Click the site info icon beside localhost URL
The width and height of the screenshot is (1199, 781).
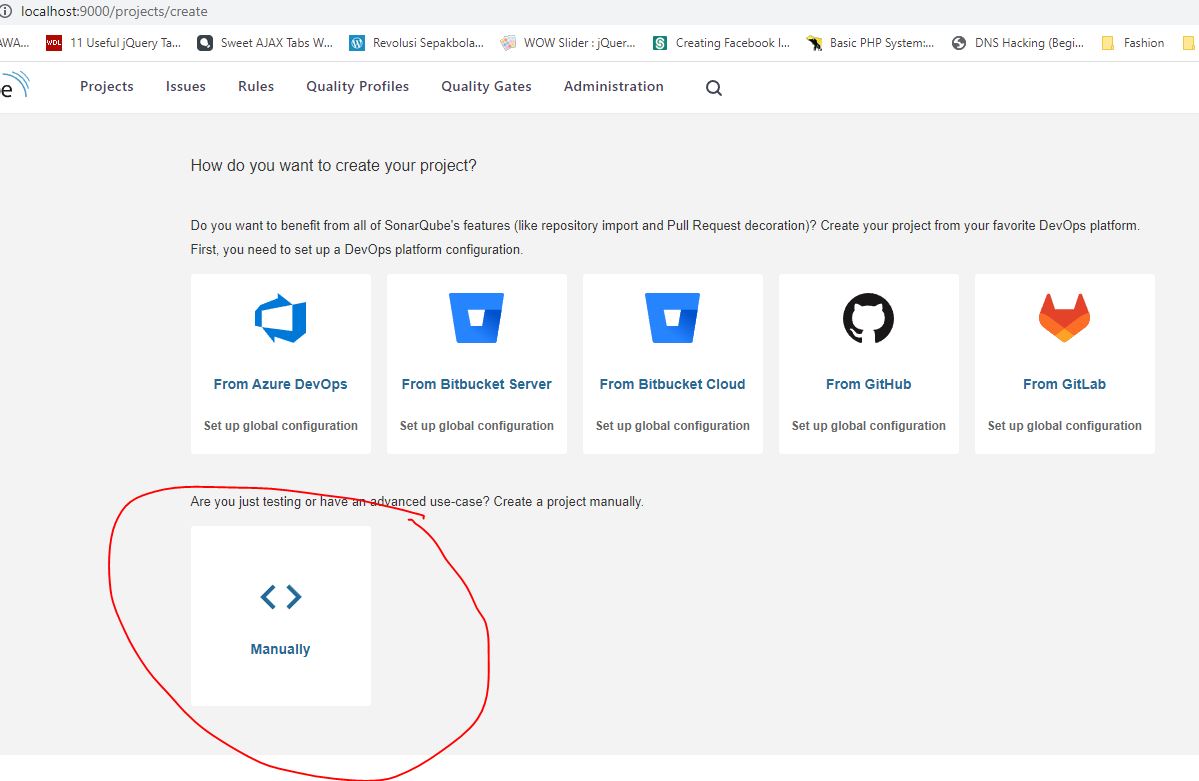5,11
